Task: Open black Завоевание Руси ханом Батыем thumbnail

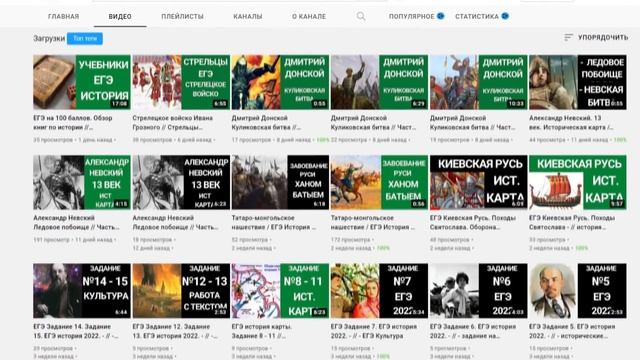Action: coord(280,182)
